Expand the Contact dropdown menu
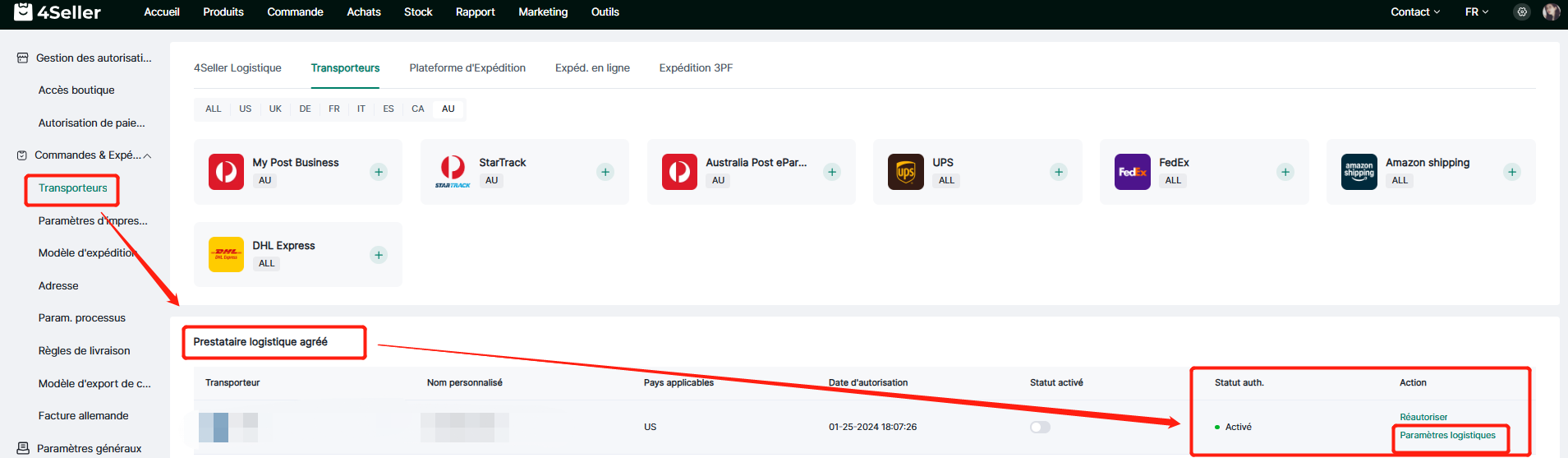This screenshot has width=1568, height=458. (1414, 12)
